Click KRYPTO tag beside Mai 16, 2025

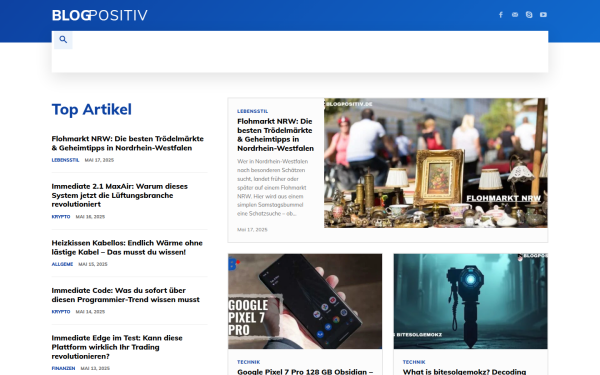click(x=61, y=217)
